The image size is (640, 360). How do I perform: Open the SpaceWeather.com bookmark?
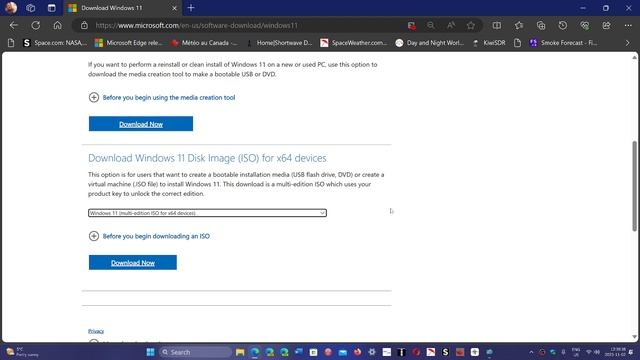pos(354,42)
